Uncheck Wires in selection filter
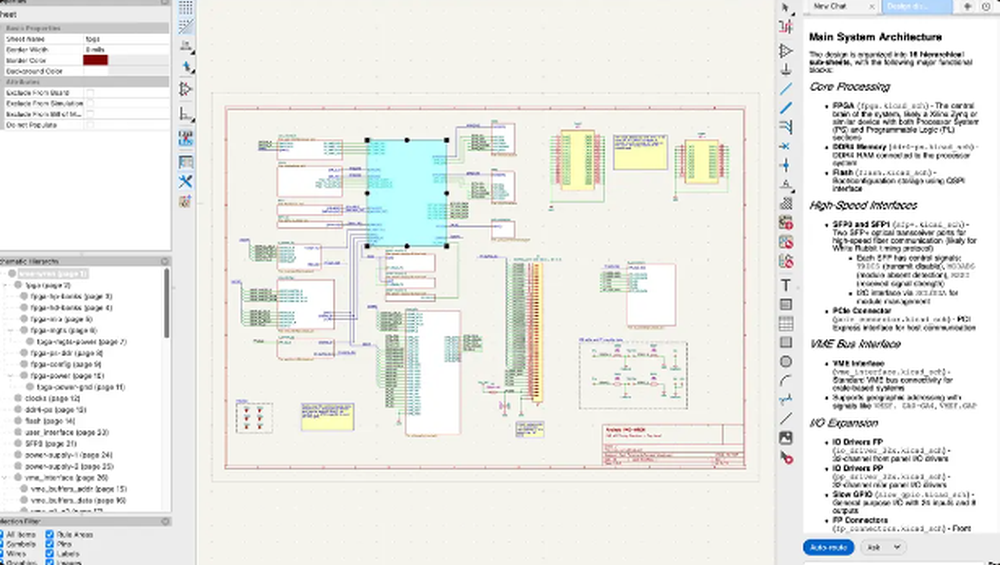 click(x=1, y=554)
